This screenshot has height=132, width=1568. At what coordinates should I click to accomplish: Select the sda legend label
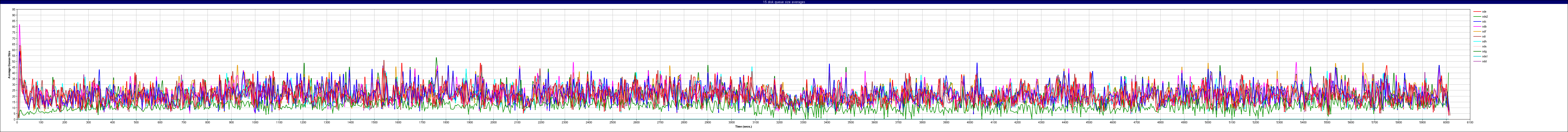1485,46
